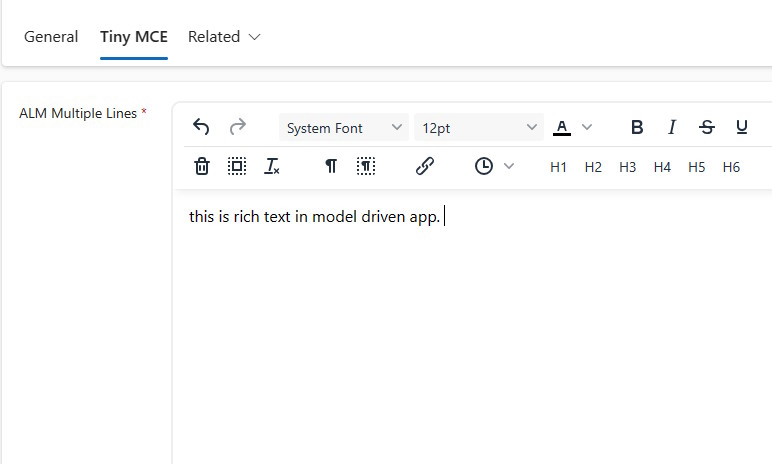Image resolution: width=772 pixels, height=464 pixels.
Task: Apply Heading 5 with H5
Action: [x=697, y=167]
